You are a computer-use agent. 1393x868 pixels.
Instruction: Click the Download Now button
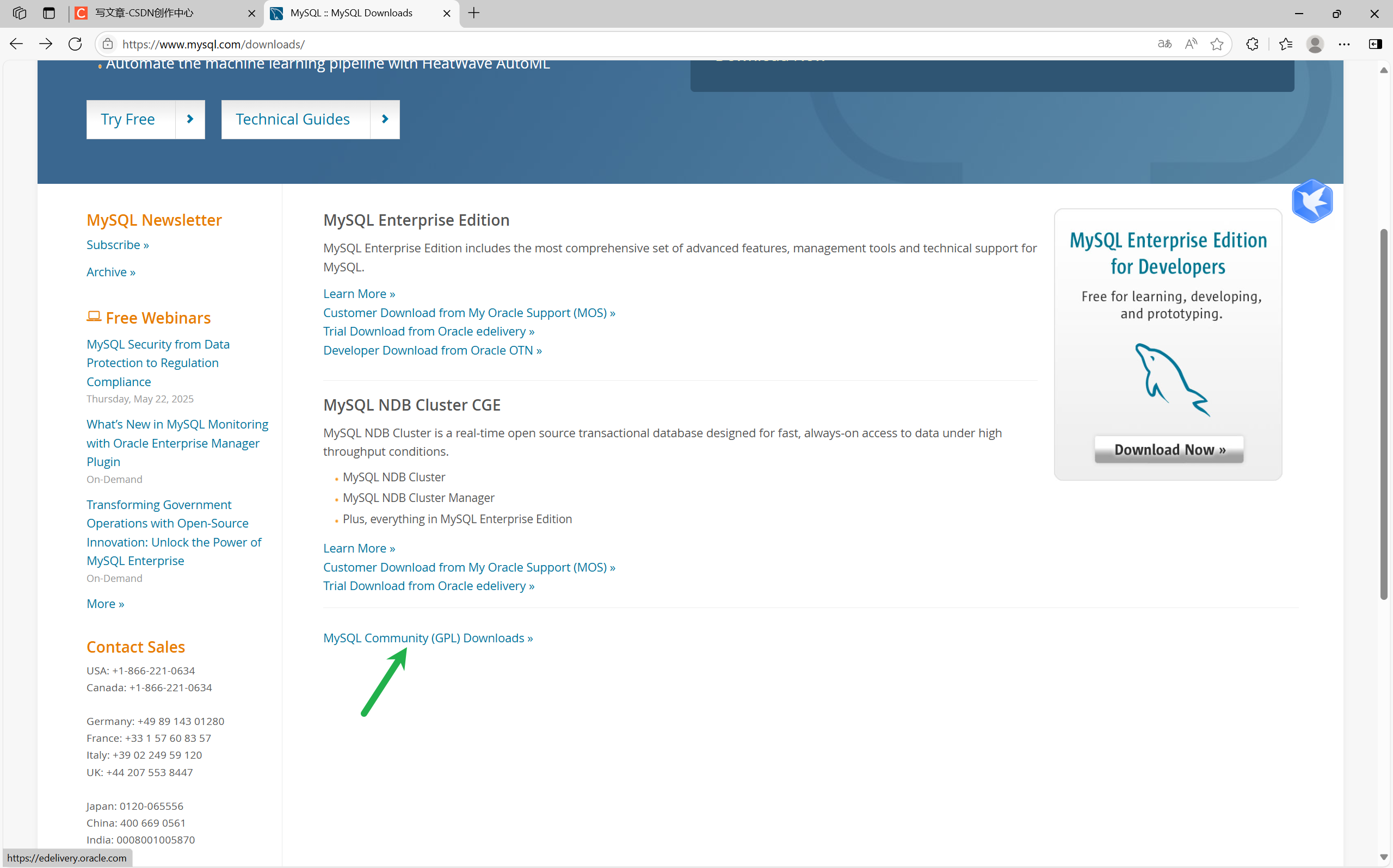[1168, 449]
